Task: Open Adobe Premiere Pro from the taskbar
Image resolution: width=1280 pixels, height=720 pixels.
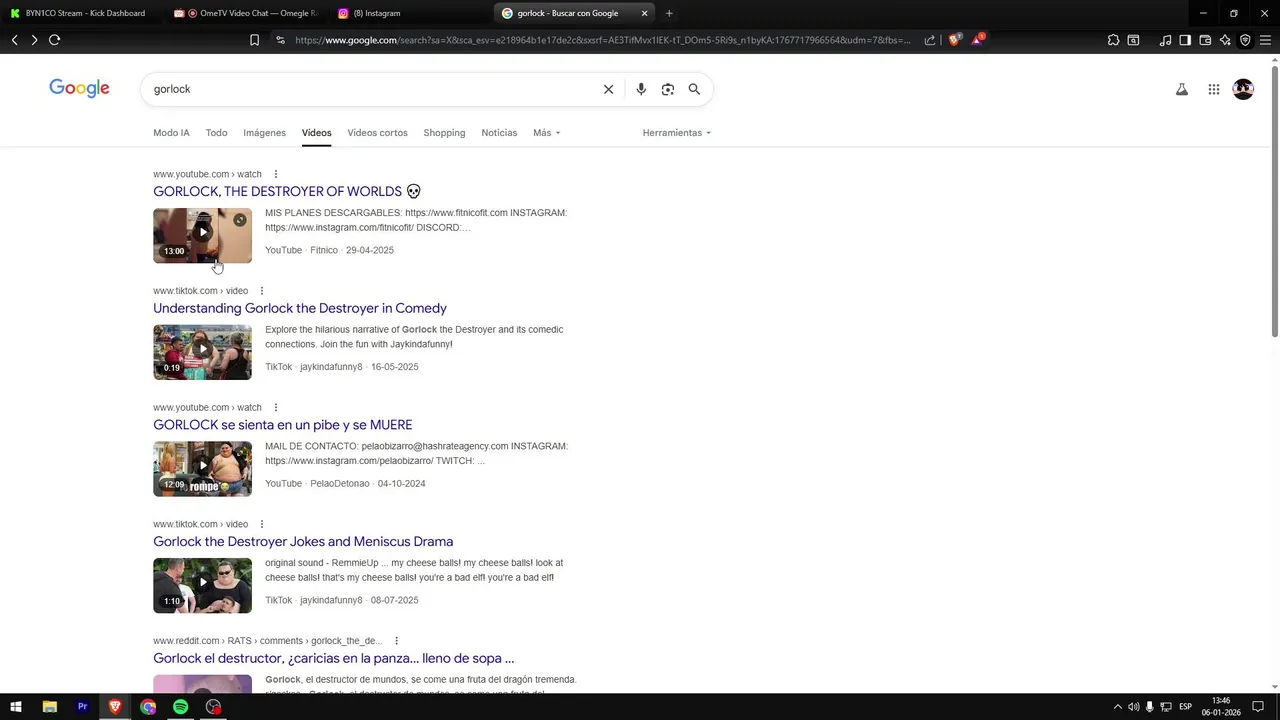Action: 82,707
